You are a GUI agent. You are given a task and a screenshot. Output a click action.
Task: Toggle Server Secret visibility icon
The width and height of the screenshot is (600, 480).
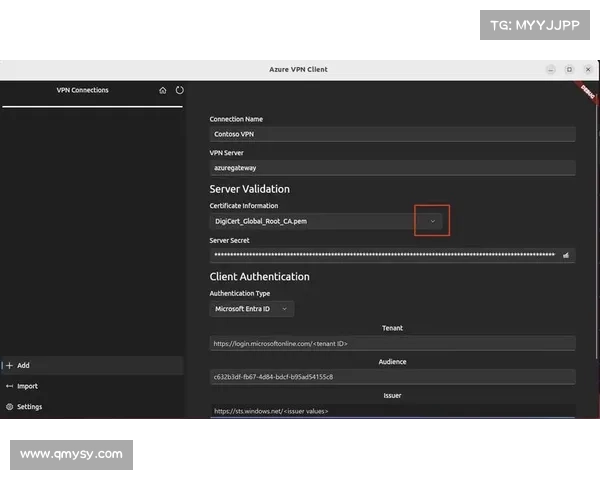566,255
